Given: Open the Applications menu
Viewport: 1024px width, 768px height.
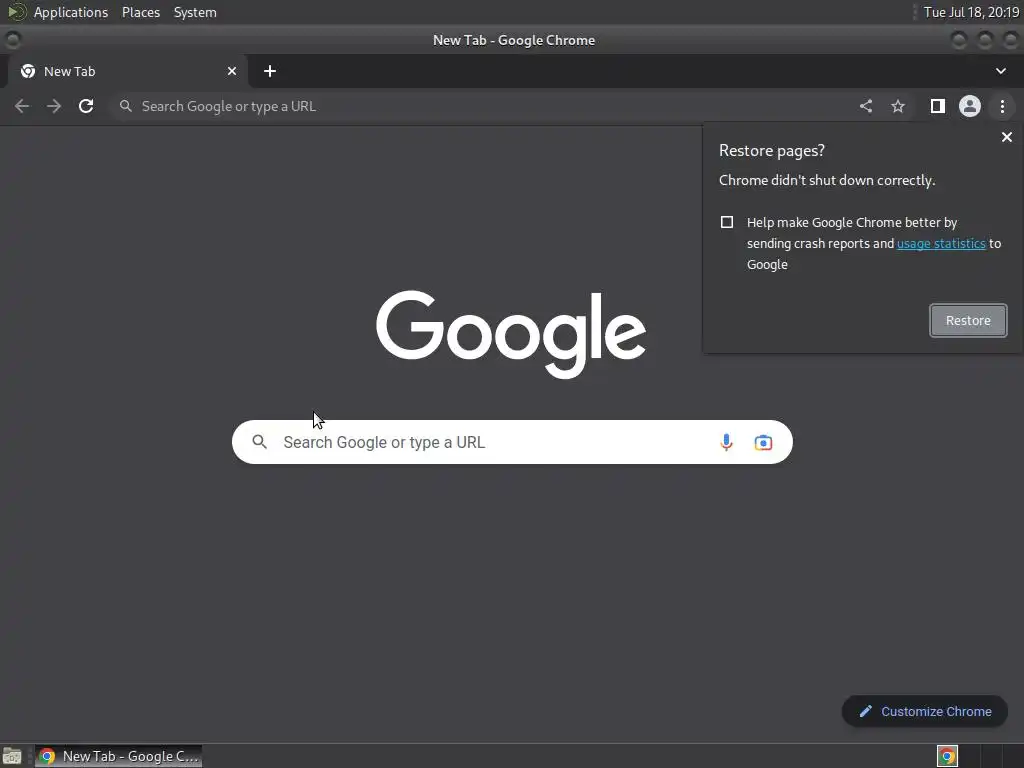Looking at the screenshot, I should tap(71, 12).
